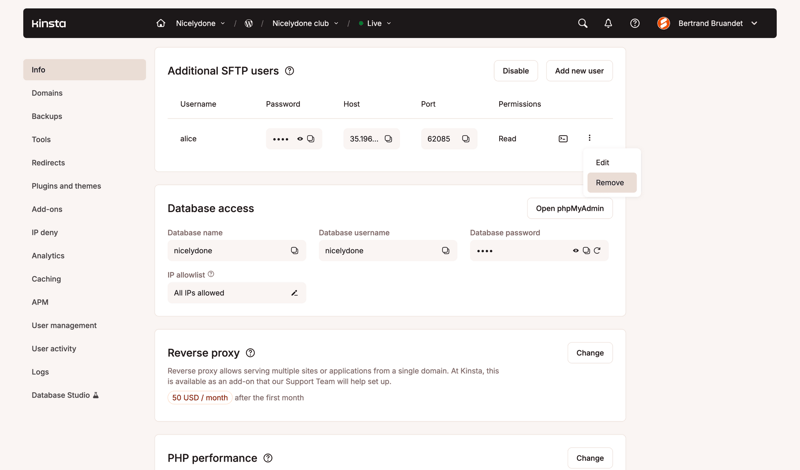Click the home icon in breadcrumb

coord(161,23)
